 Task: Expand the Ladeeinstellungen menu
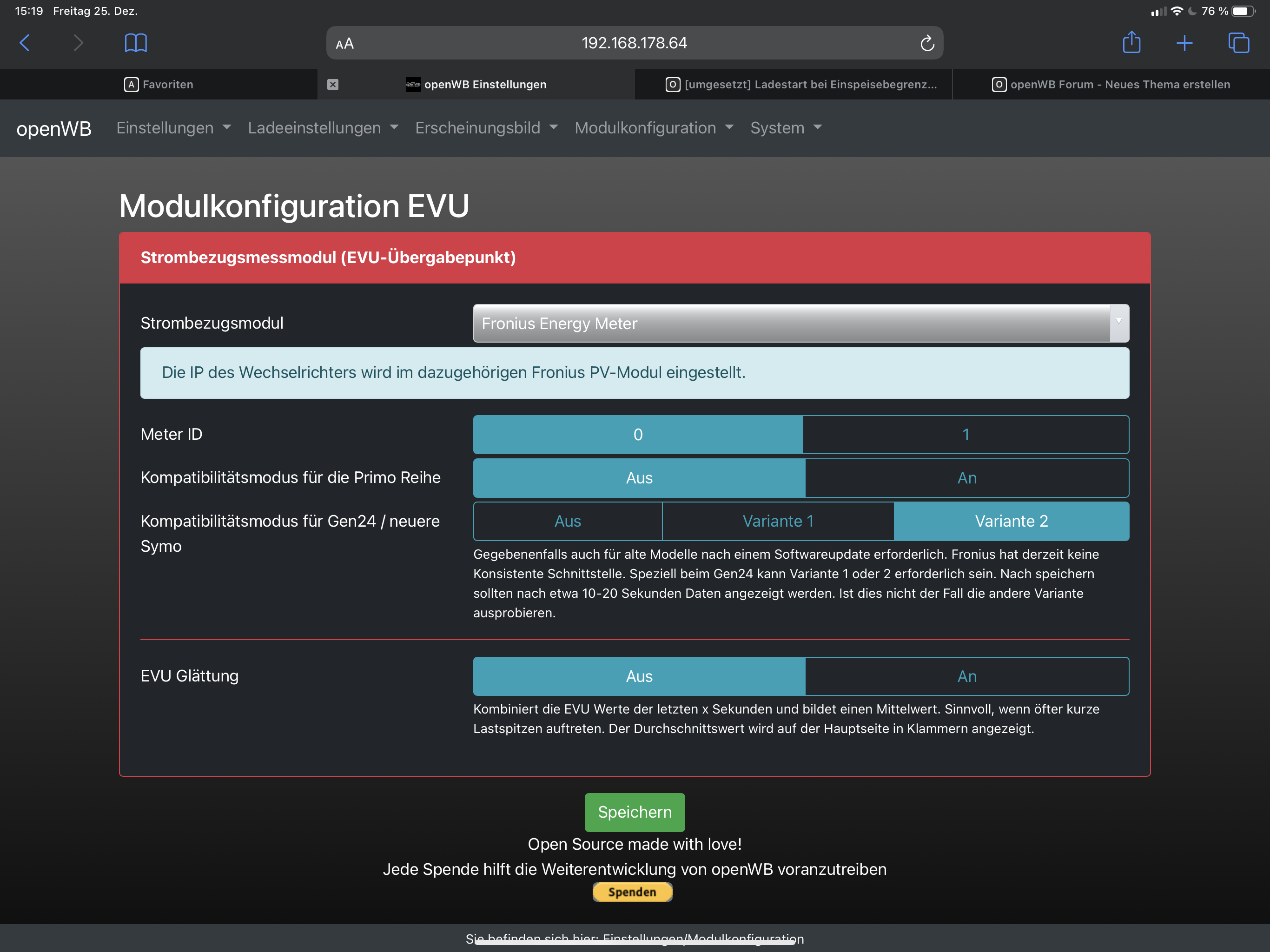[x=323, y=128]
